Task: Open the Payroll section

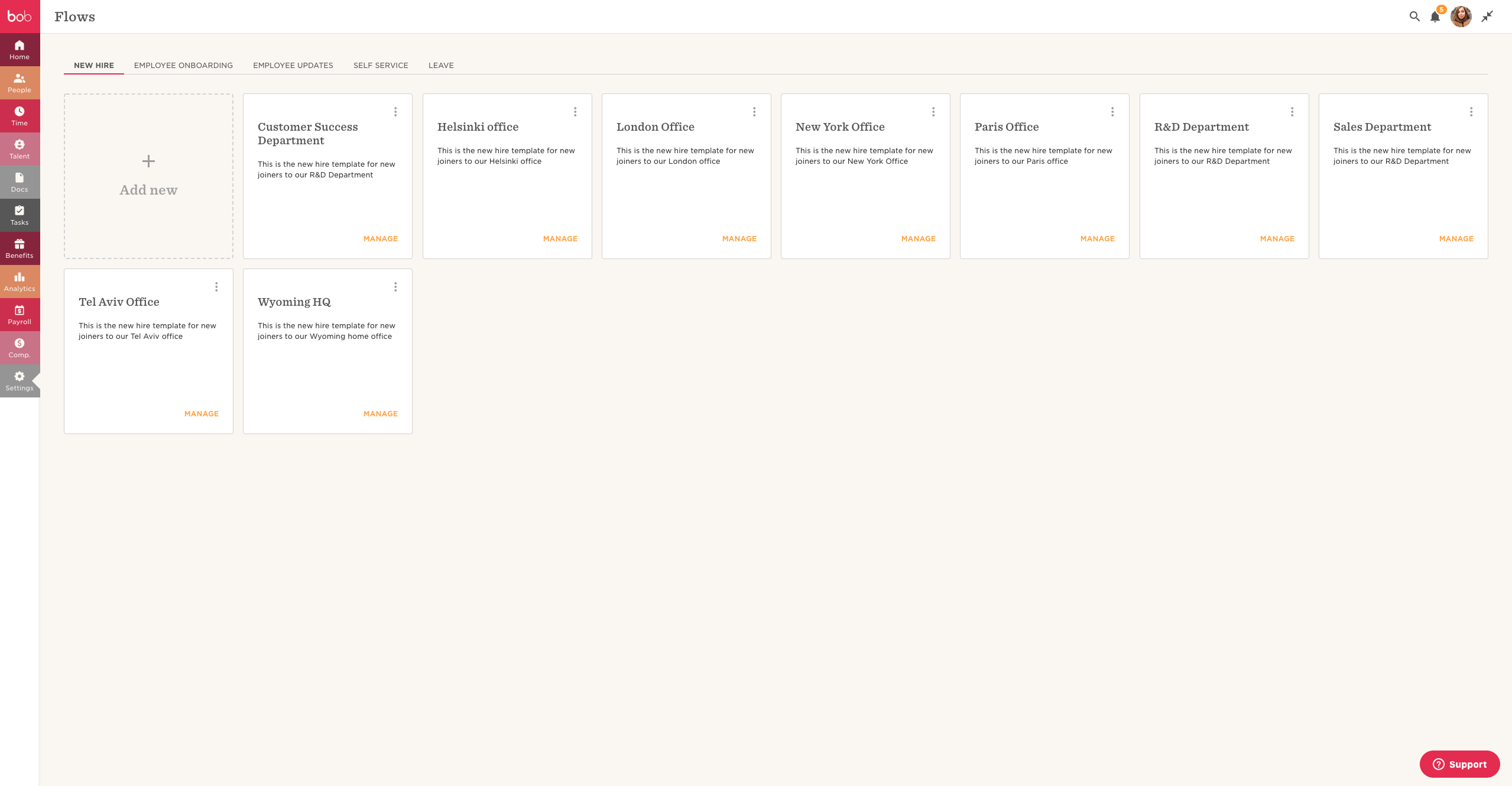Action: (x=20, y=315)
